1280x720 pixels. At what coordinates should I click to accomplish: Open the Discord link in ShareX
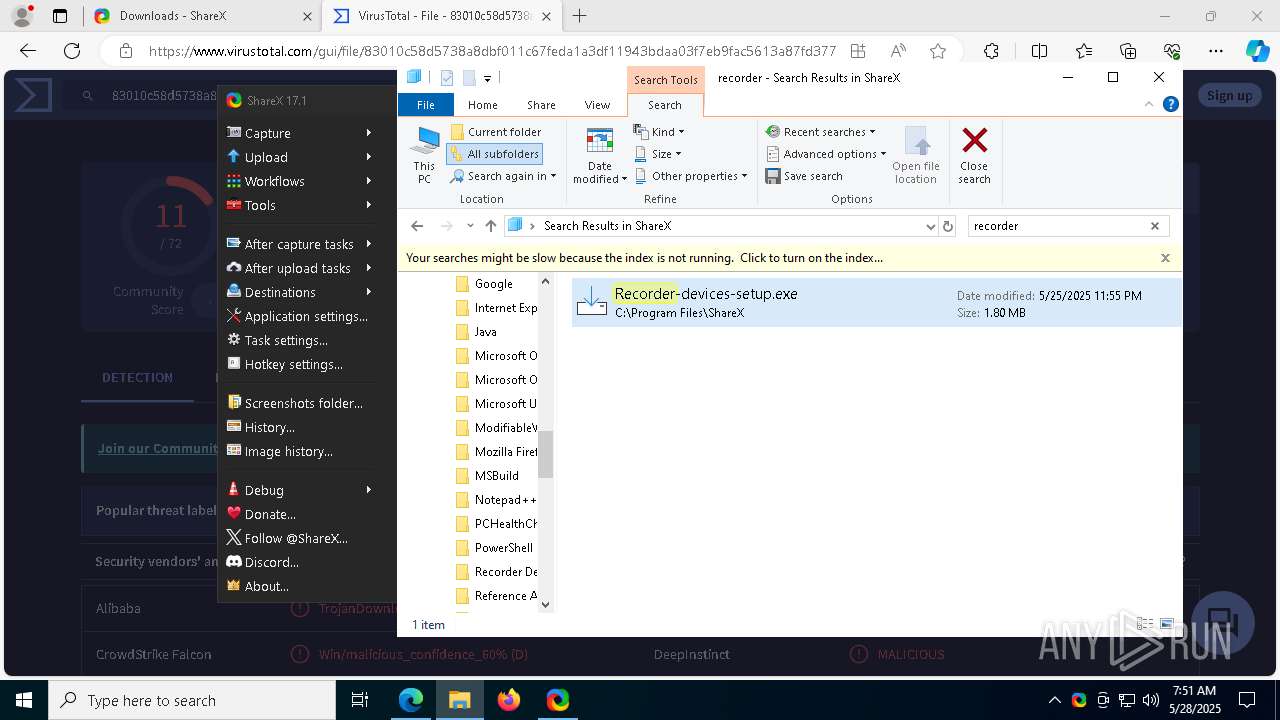click(x=297, y=562)
